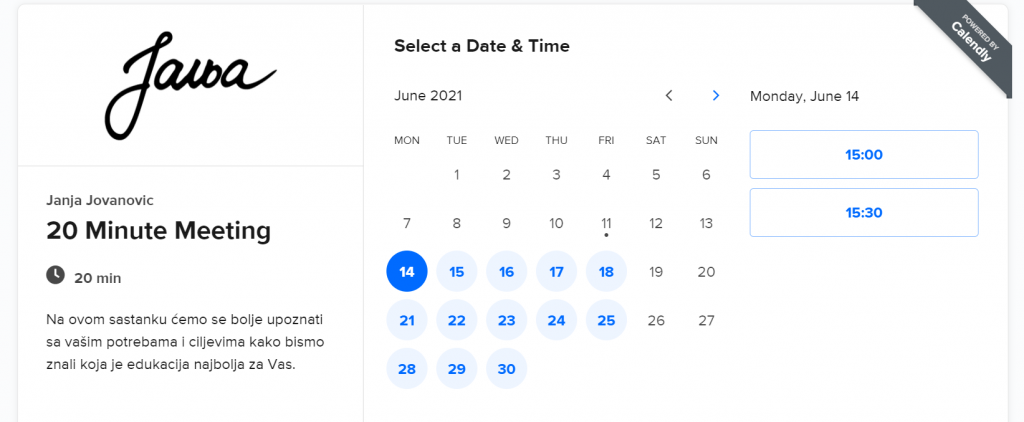Pick June 14 on the calendar
This screenshot has height=422, width=1024.
click(407, 272)
